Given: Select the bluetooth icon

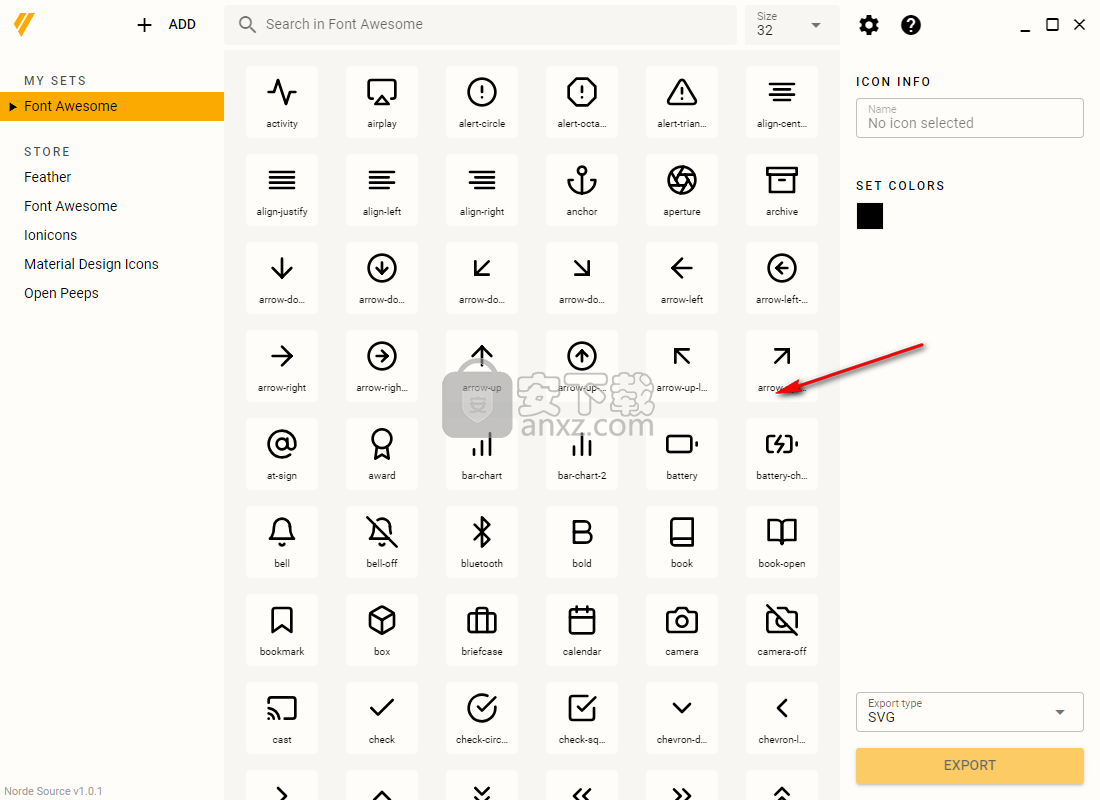Looking at the screenshot, I should pyautogui.click(x=482, y=542).
